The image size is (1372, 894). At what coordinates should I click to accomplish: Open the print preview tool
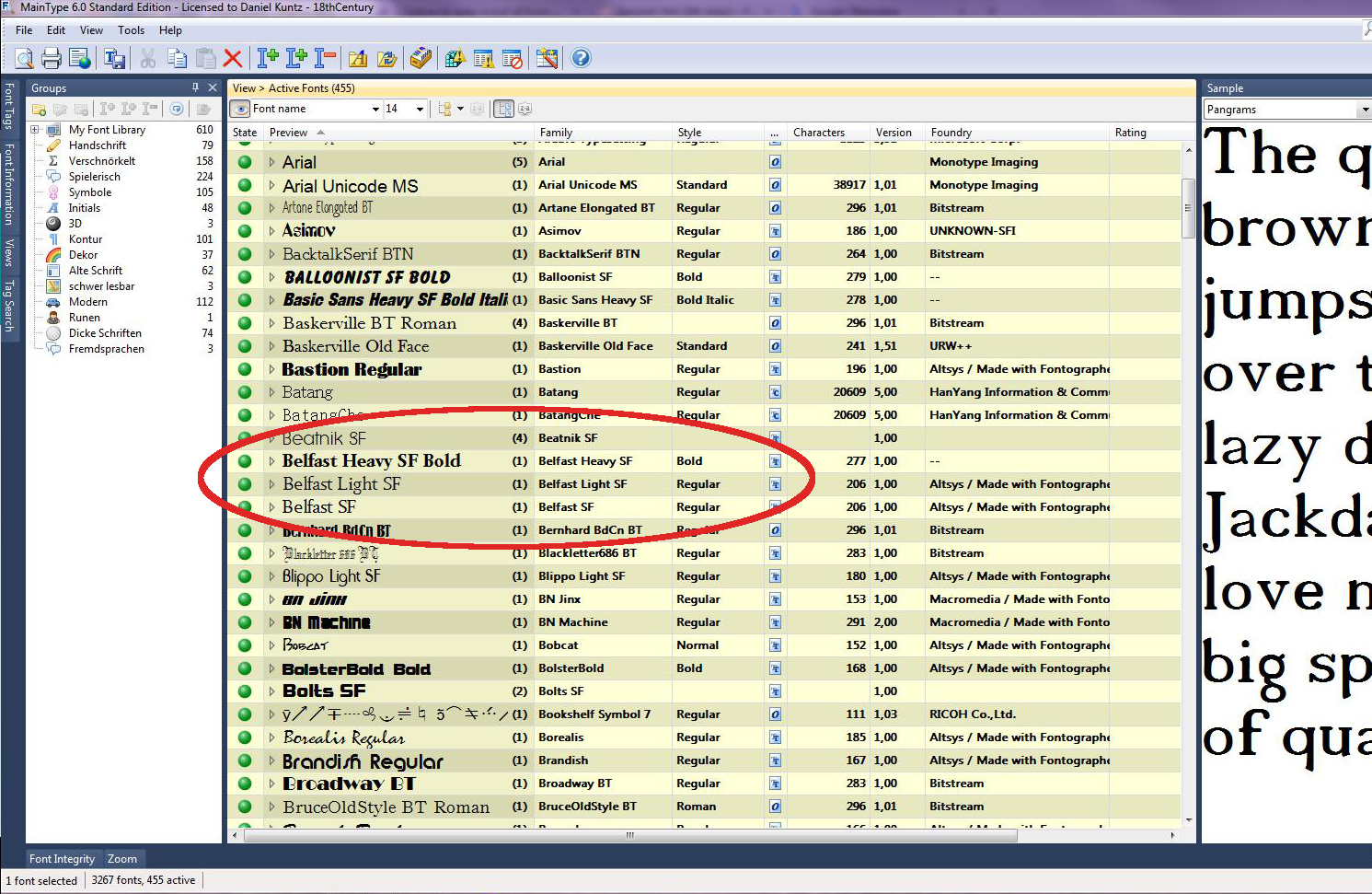coord(24,59)
